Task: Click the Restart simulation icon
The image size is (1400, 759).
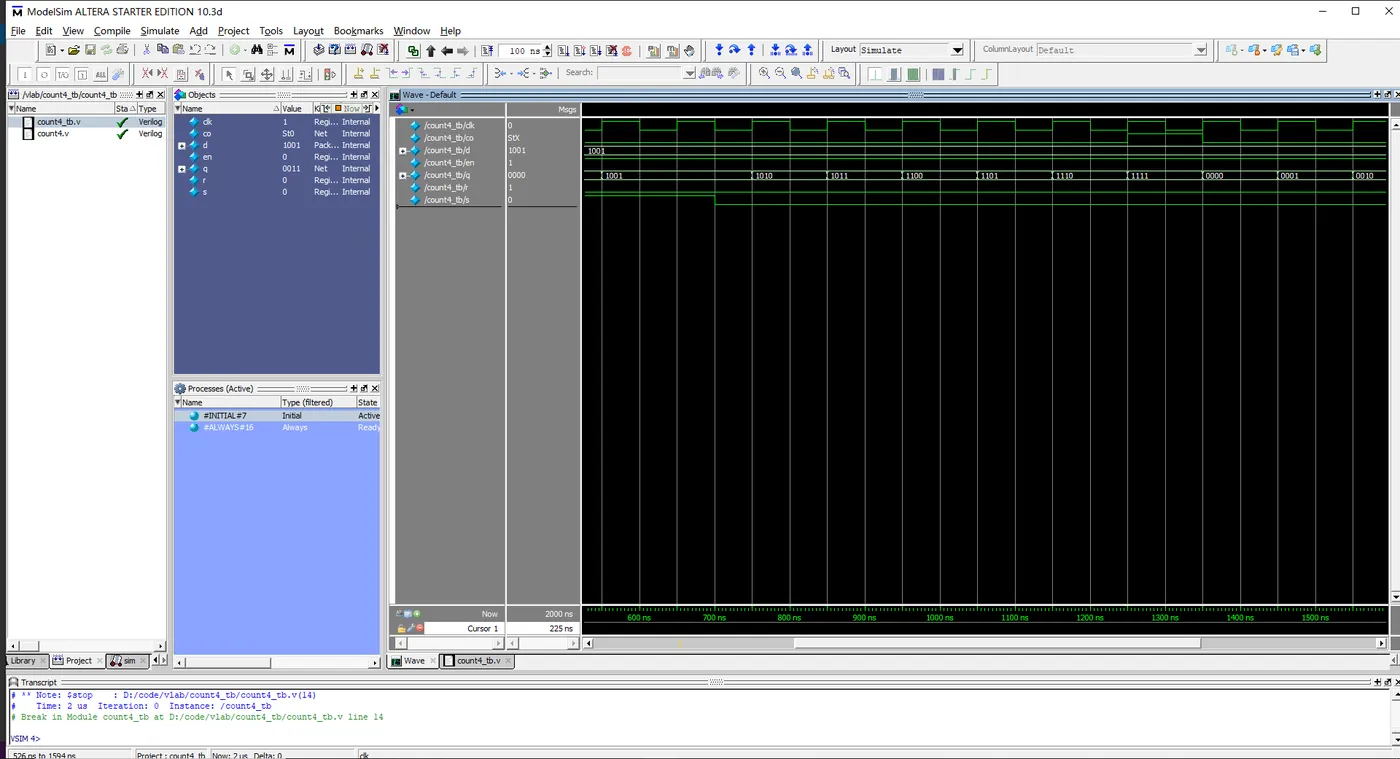Action: click(486, 50)
